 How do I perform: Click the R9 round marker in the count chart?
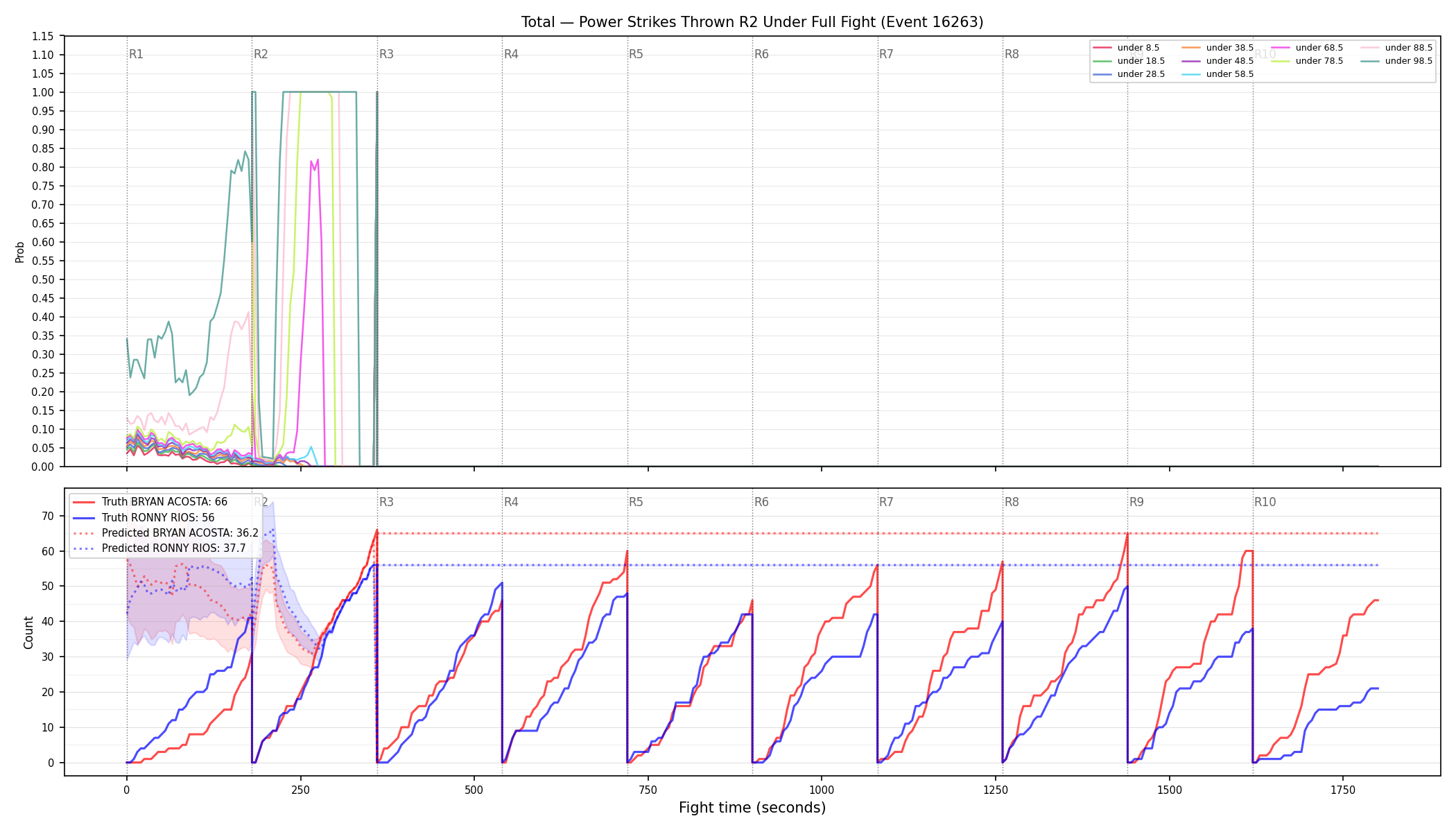pos(1136,502)
